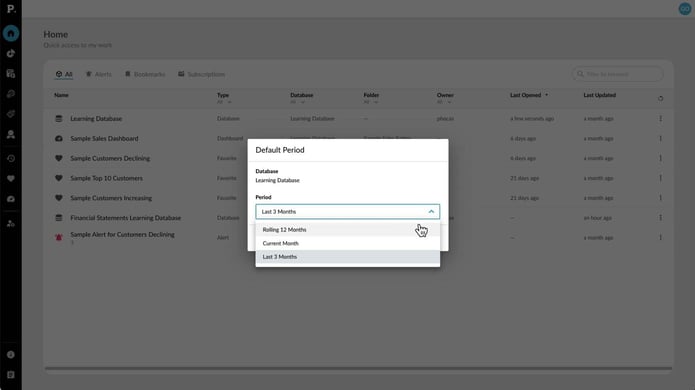The height and width of the screenshot is (390, 695).
Task: Open Home icon in sidebar
Action: 11,33
